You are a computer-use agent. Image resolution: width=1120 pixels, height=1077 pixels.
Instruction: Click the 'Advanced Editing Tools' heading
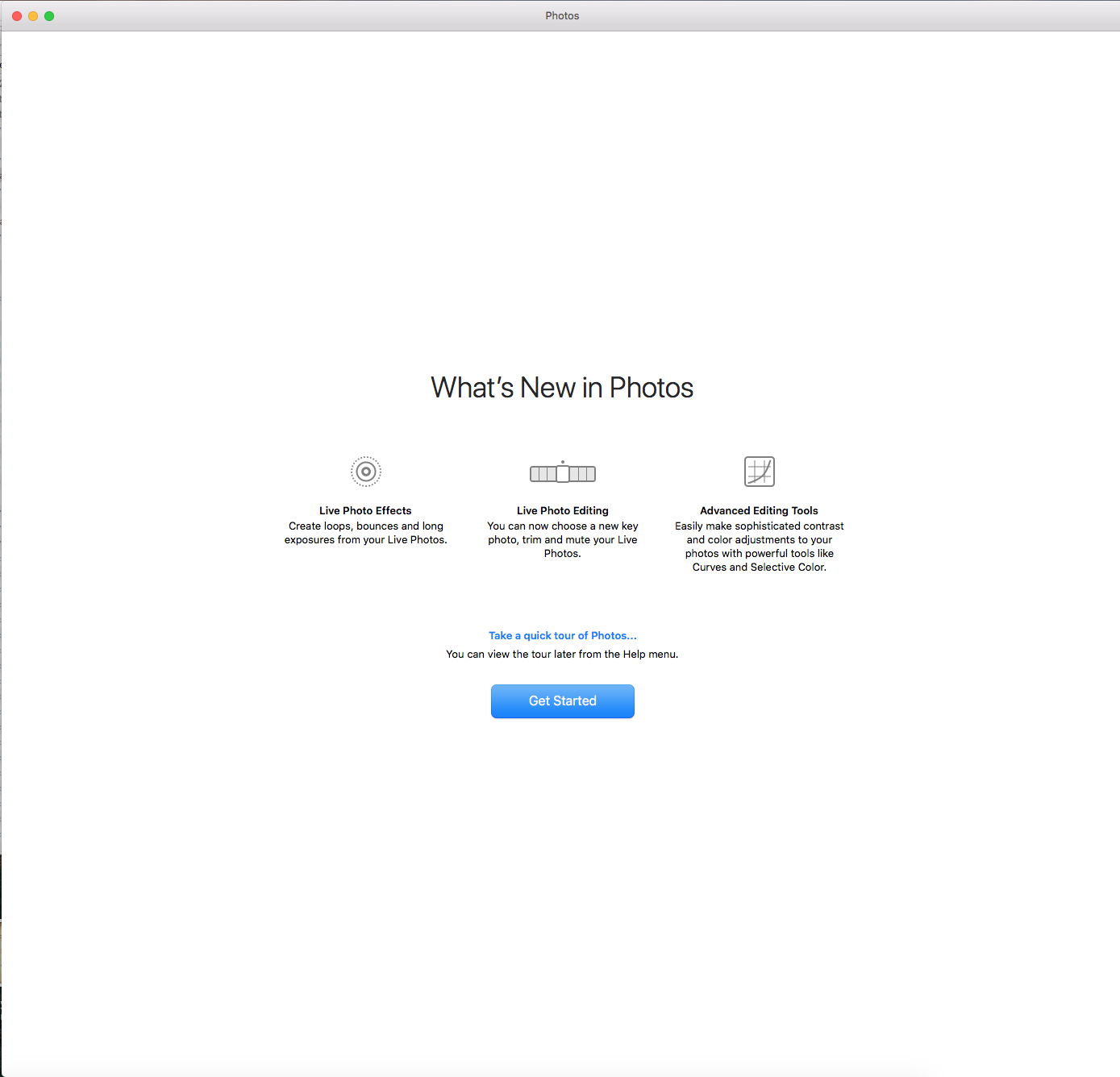(x=760, y=510)
